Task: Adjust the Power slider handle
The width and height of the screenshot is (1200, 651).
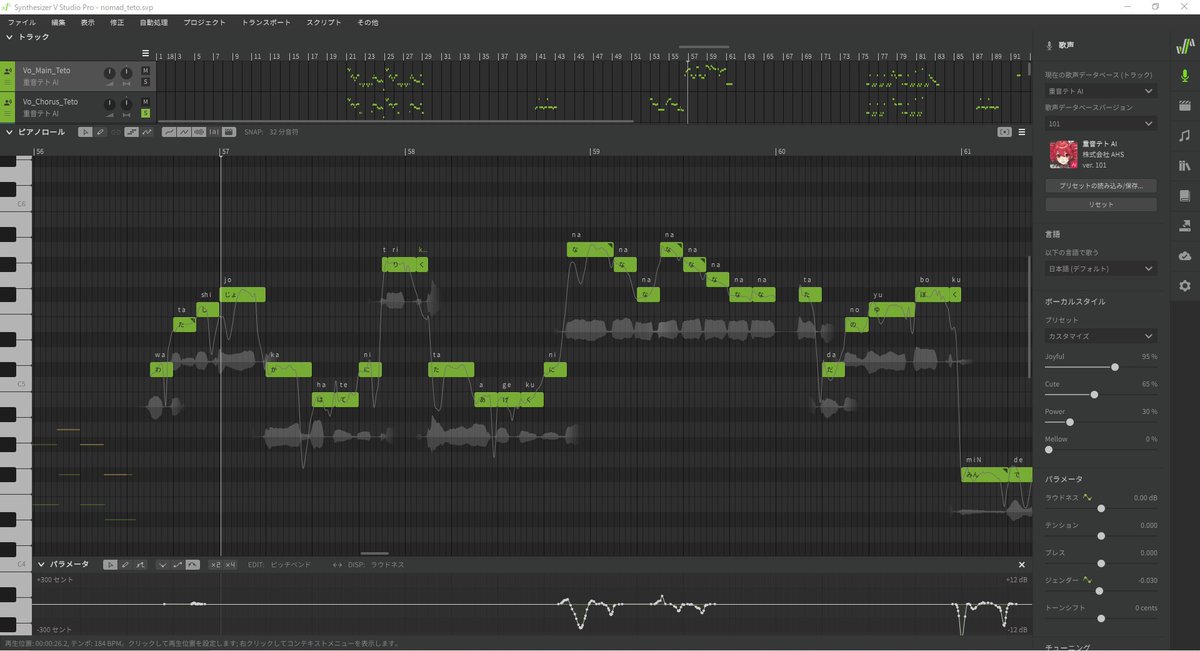Action: click(1070, 422)
